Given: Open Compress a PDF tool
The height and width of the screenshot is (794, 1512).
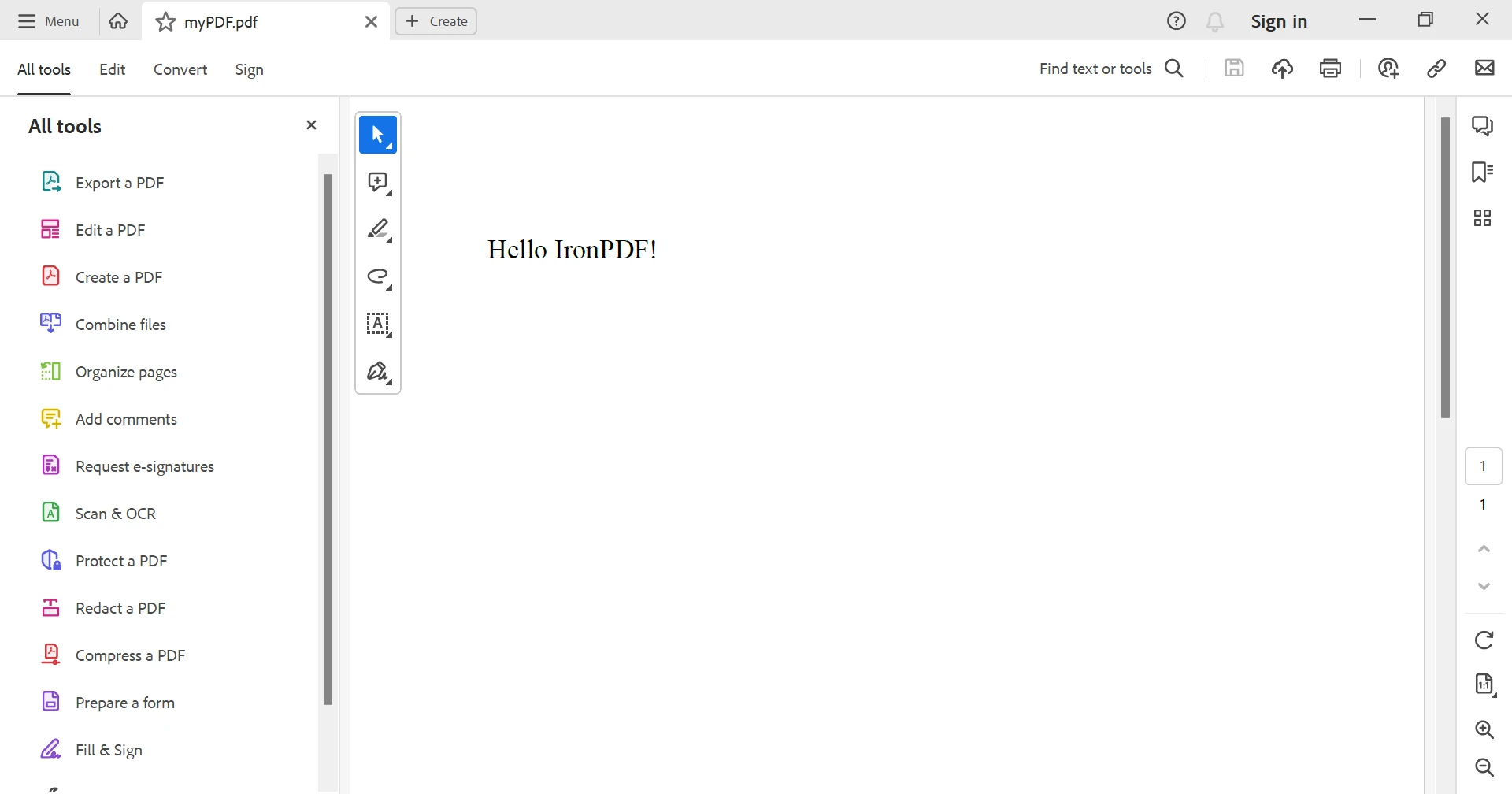Looking at the screenshot, I should point(113,655).
